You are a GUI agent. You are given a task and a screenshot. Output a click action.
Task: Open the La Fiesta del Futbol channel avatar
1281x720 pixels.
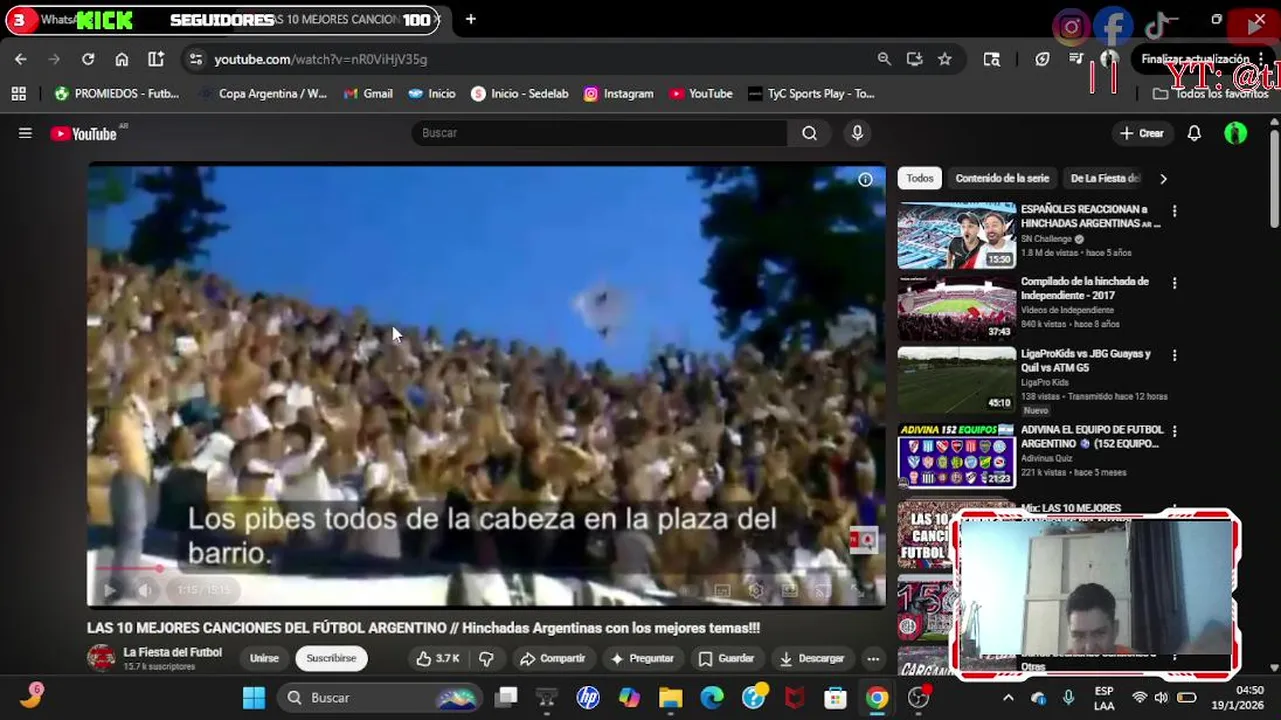click(x=101, y=658)
